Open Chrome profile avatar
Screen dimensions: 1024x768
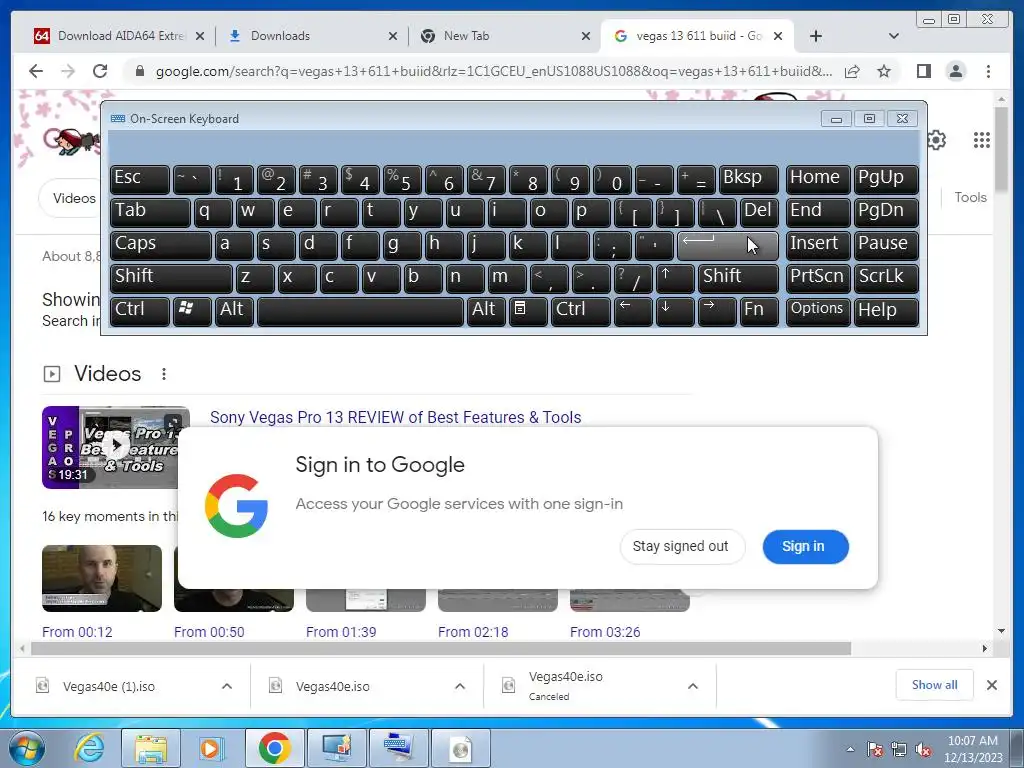(956, 71)
